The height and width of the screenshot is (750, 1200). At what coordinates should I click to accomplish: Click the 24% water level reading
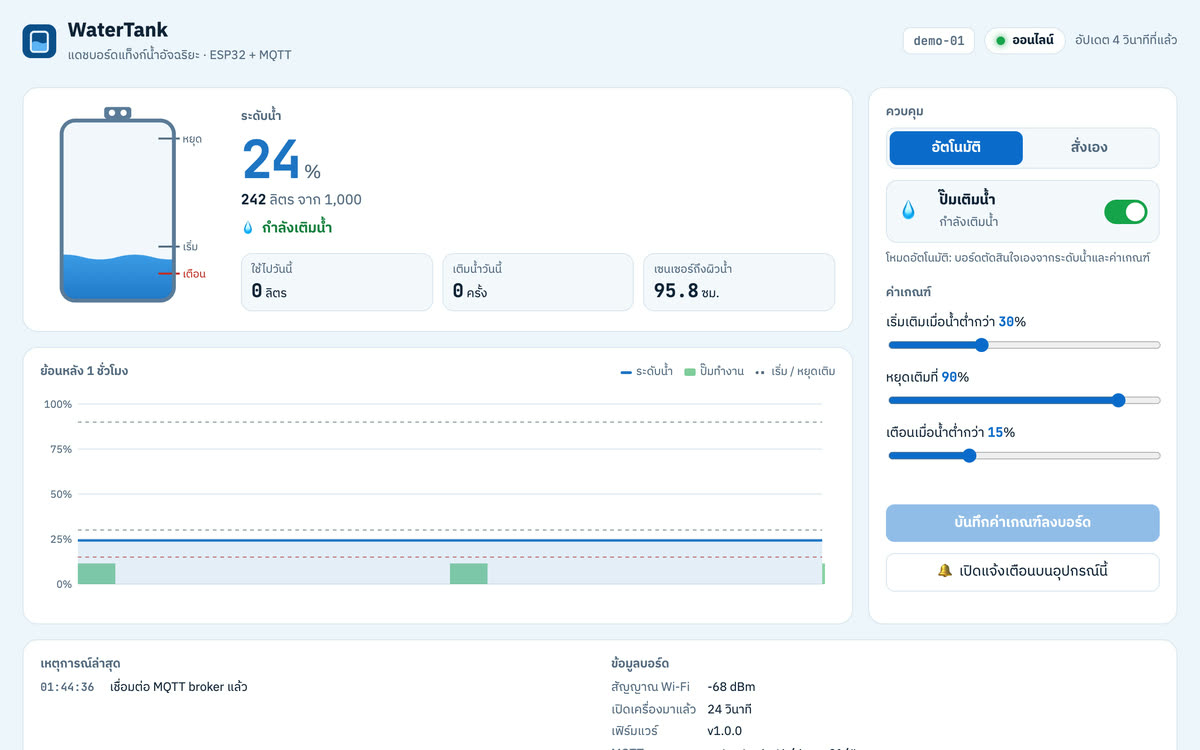pyautogui.click(x=281, y=160)
